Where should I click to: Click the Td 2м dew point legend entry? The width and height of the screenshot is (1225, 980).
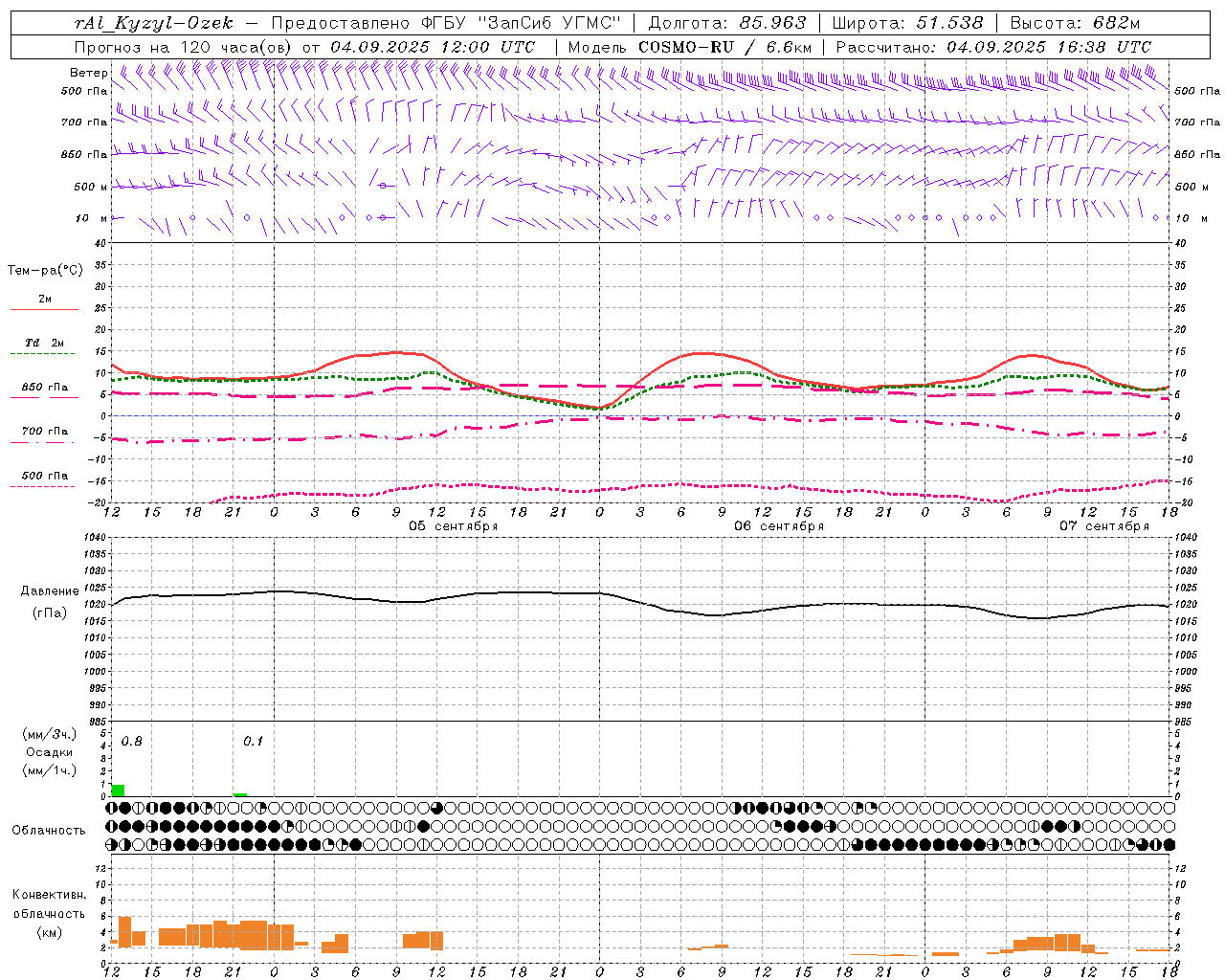click(44, 343)
